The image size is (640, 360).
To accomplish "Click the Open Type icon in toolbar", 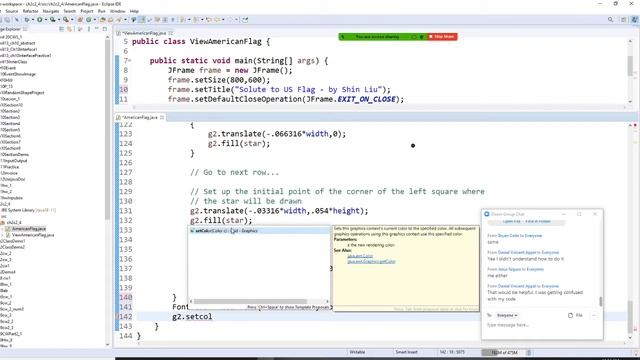I will tap(102, 20).
